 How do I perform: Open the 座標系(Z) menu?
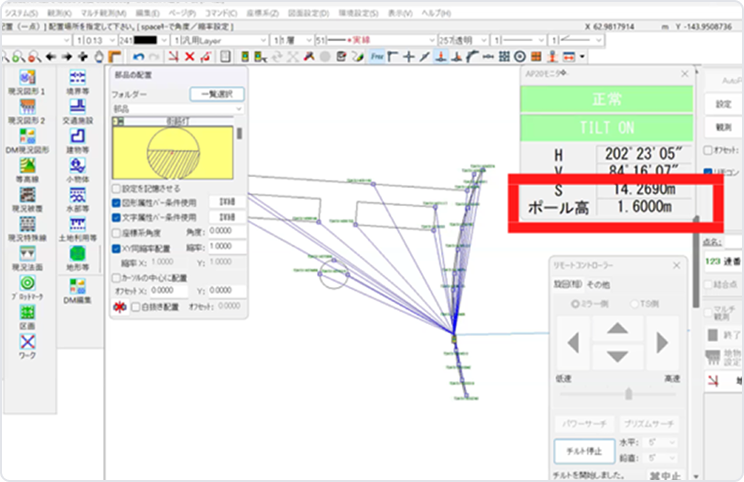click(262, 13)
